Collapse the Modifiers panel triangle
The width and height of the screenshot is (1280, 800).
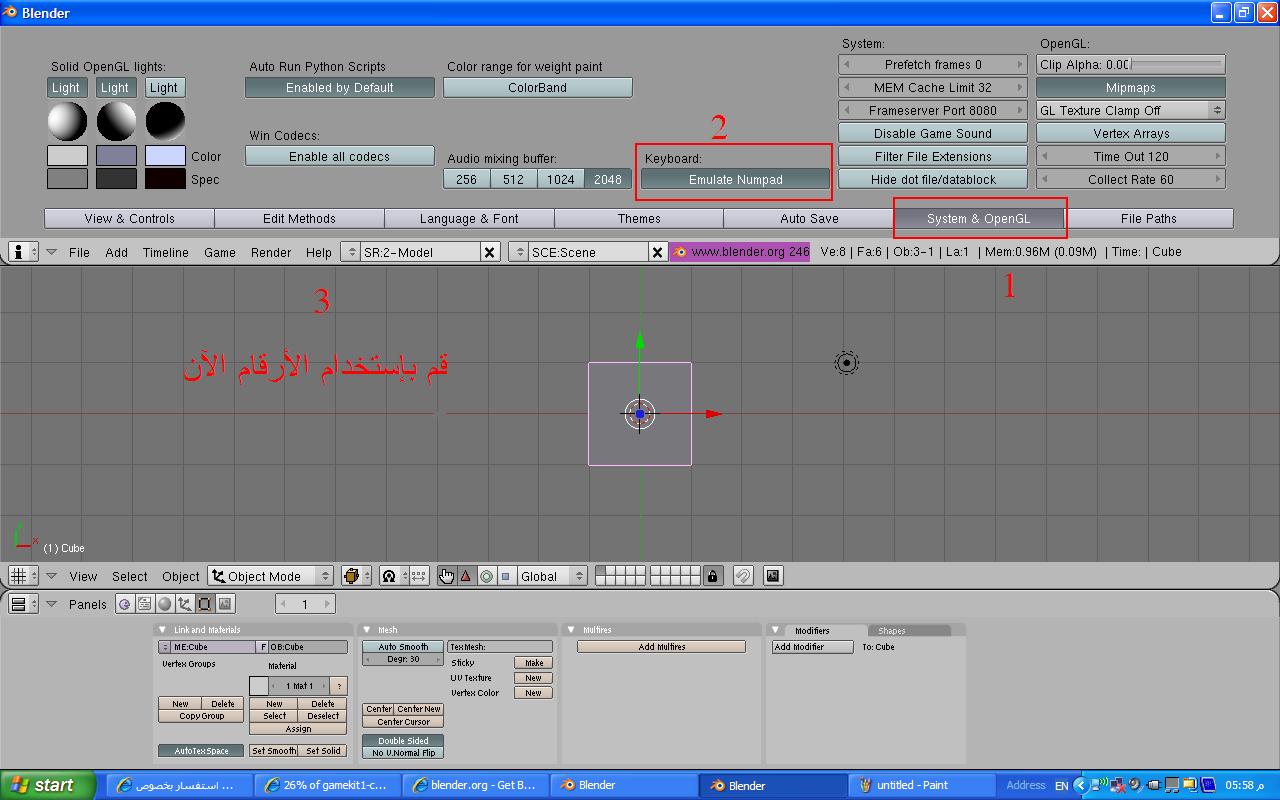click(775, 630)
